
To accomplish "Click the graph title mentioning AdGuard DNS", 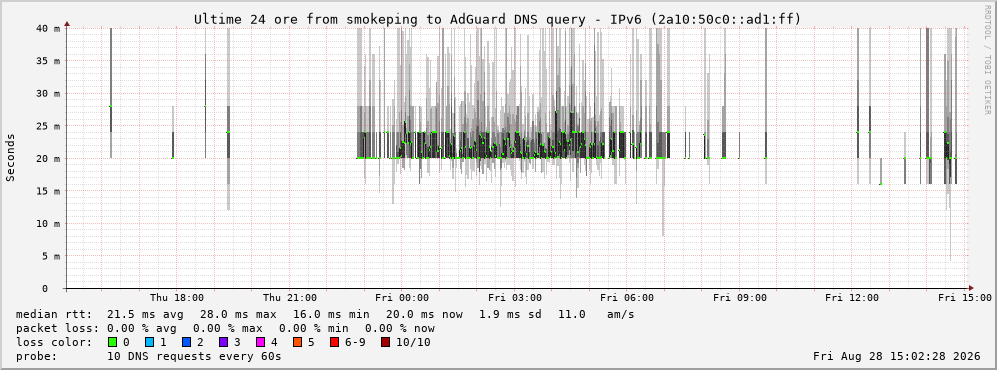I will click(x=497, y=20).
